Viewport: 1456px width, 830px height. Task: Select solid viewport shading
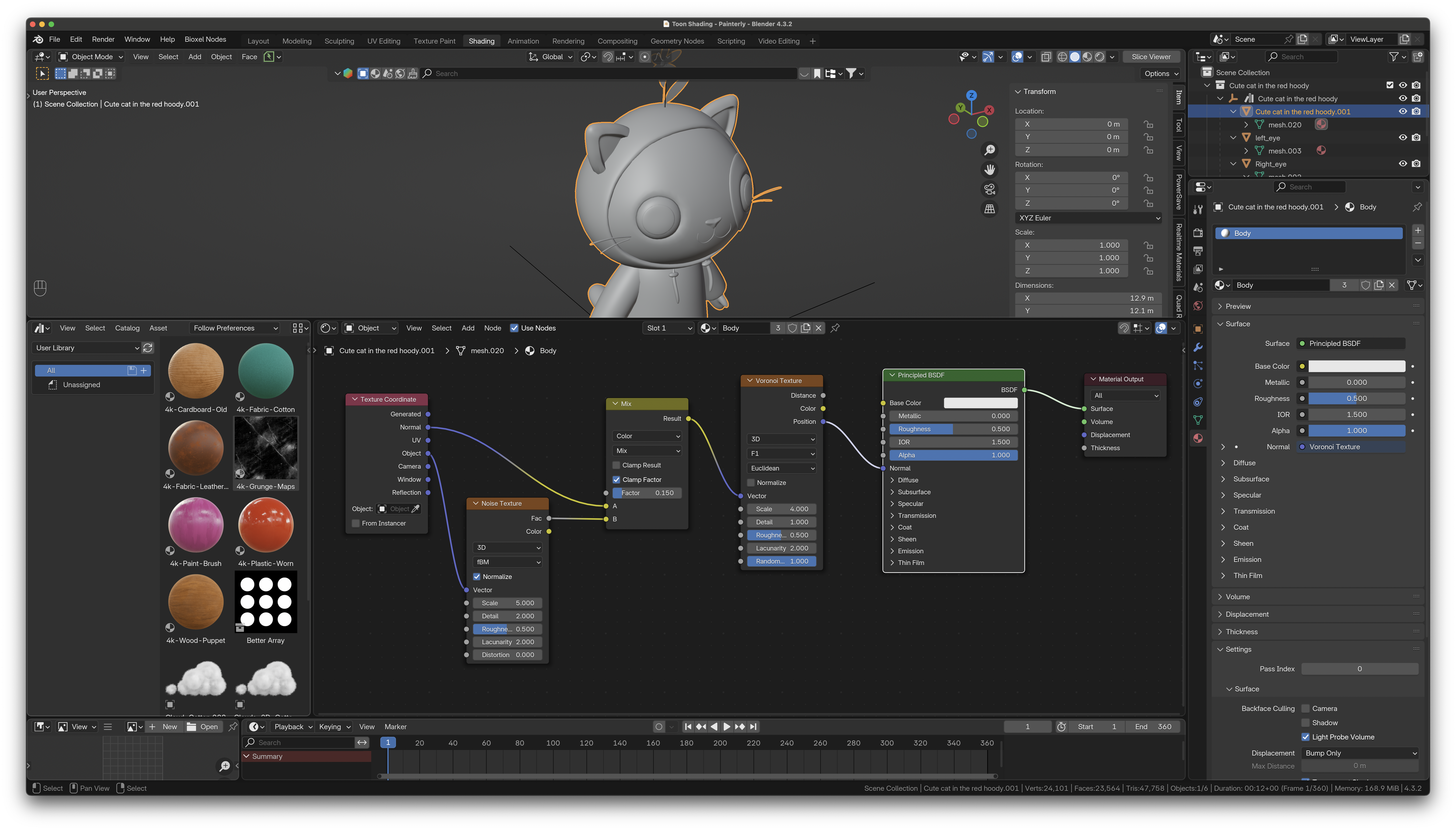tap(1074, 57)
